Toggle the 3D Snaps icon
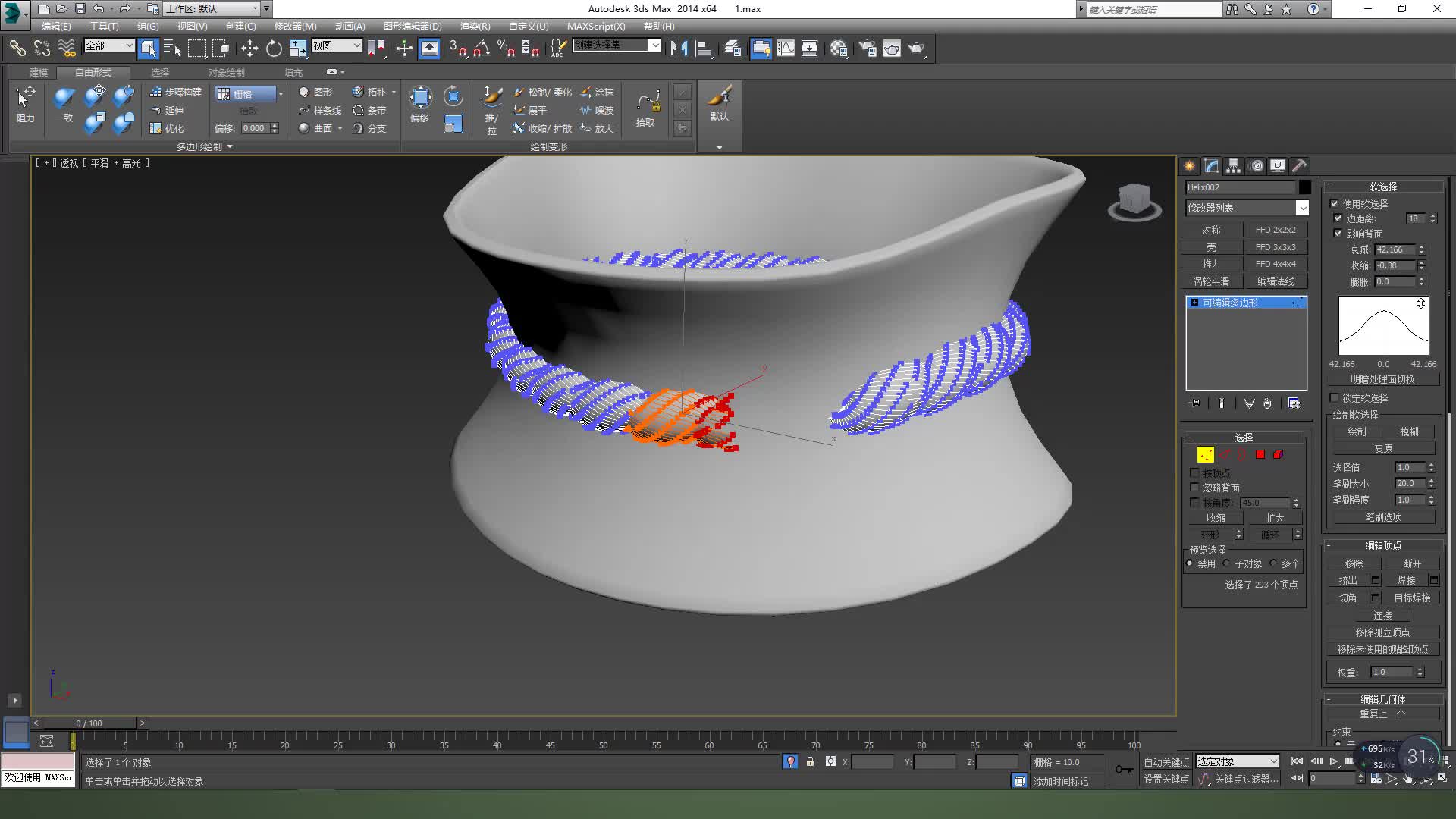This screenshot has height=819, width=1456. (x=457, y=49)
